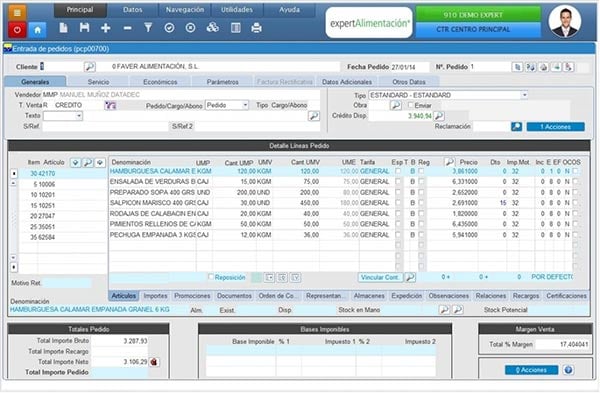Click the CTR CENTRO PRINCIPAL button

pos(478,30)
